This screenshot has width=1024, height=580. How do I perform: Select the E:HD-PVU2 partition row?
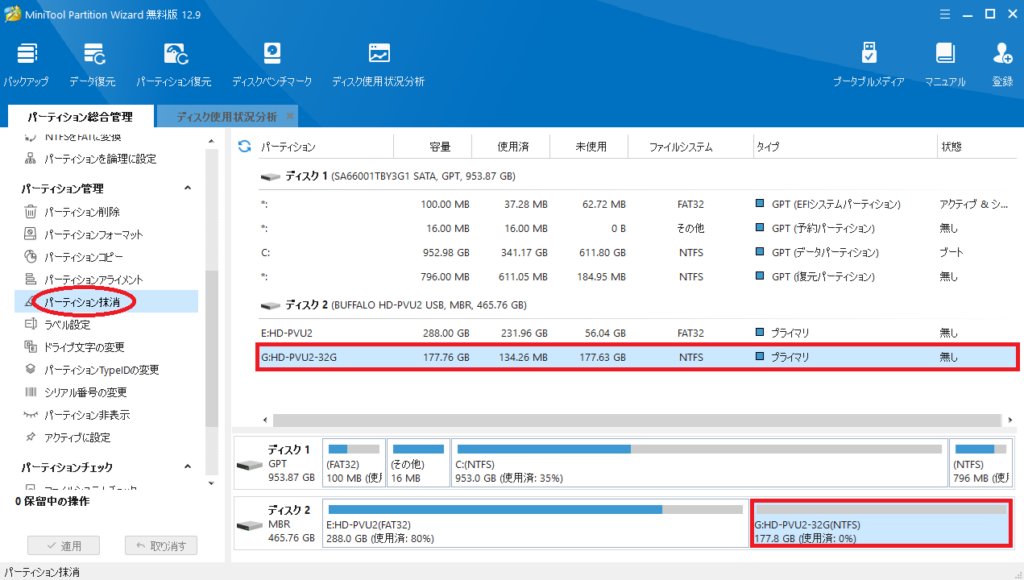point(637,333)
